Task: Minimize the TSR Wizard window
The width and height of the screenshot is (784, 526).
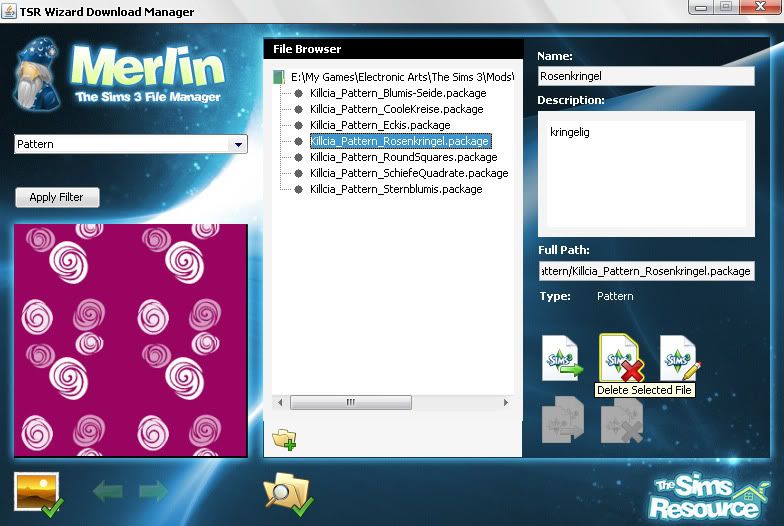Action: point(701,7)
